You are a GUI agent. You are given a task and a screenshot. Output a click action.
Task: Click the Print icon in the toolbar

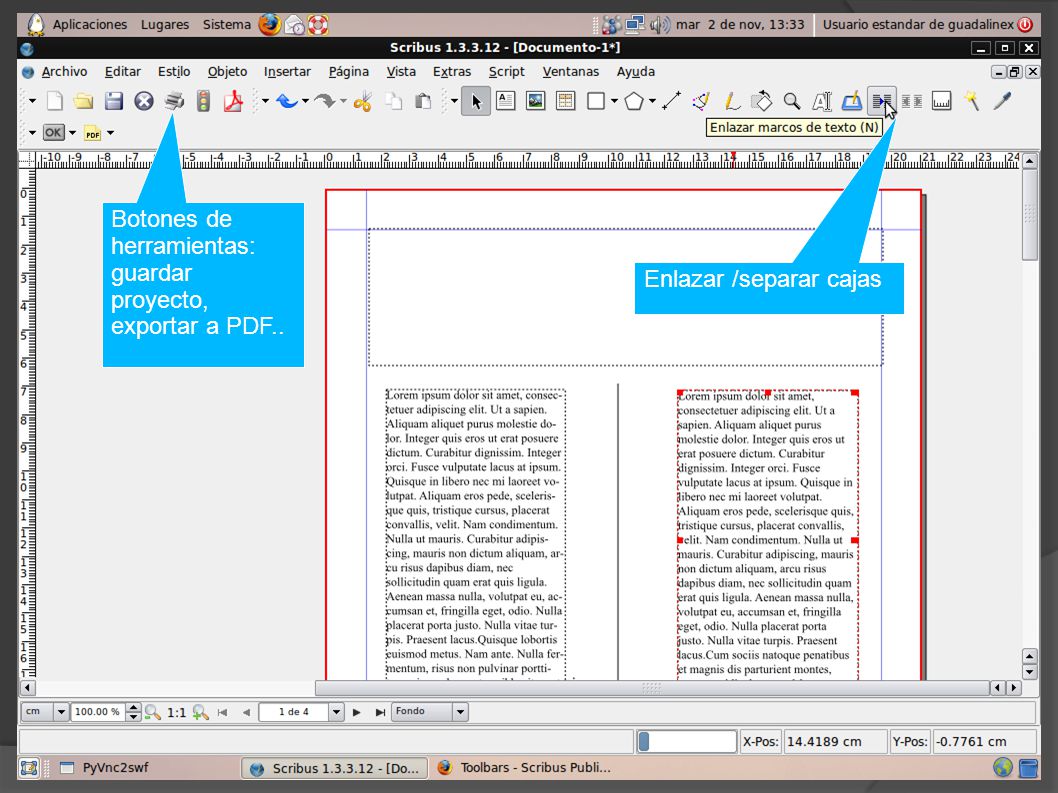pos(174,101)
